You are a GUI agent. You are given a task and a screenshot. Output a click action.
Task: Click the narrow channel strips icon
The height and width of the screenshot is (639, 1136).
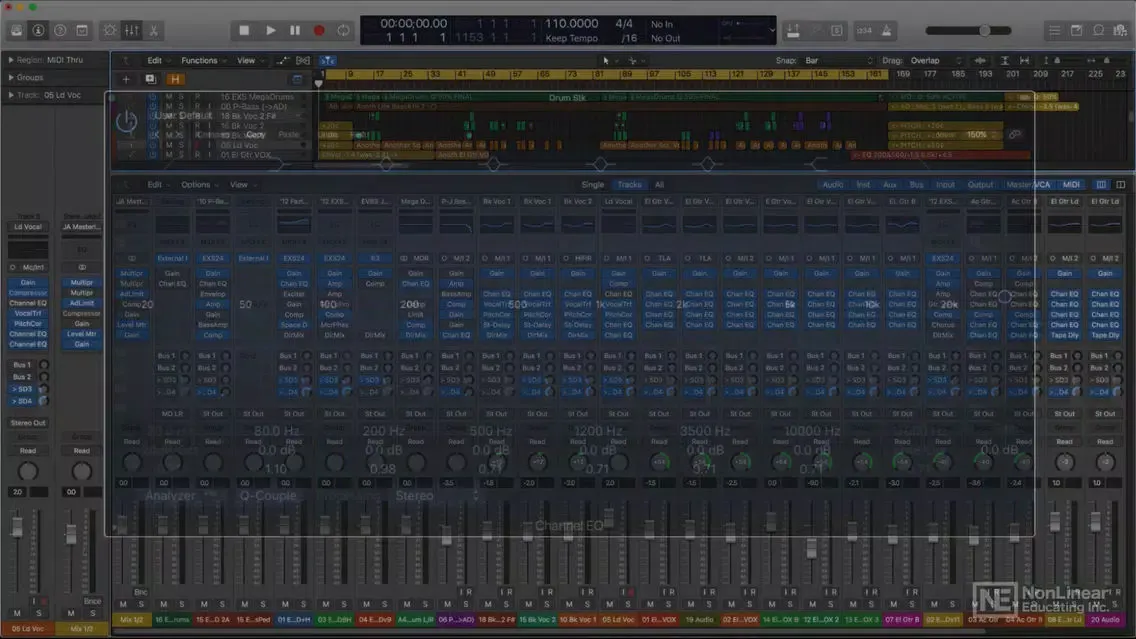1101,185
